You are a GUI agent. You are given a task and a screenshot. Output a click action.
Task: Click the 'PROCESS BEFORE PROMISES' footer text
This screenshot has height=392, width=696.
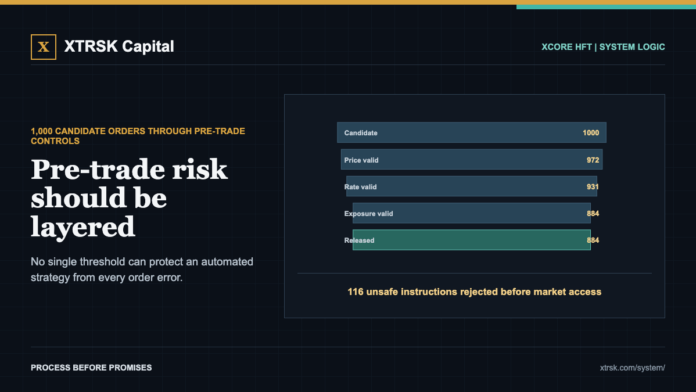pos(91,368)
